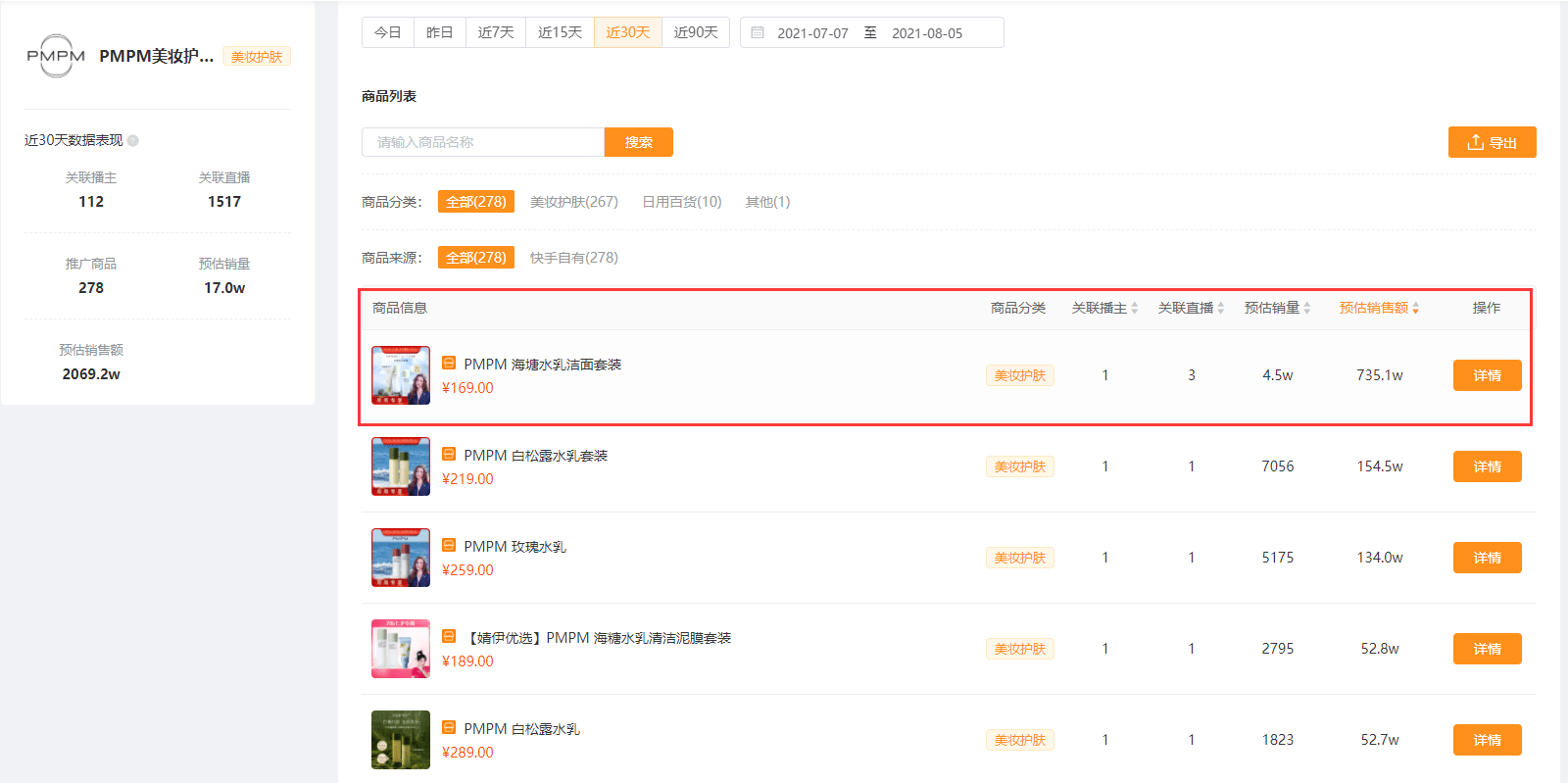Click the PMPM brand logo
The width and height of the screenshot is (1568, 783).
(56, 56)
